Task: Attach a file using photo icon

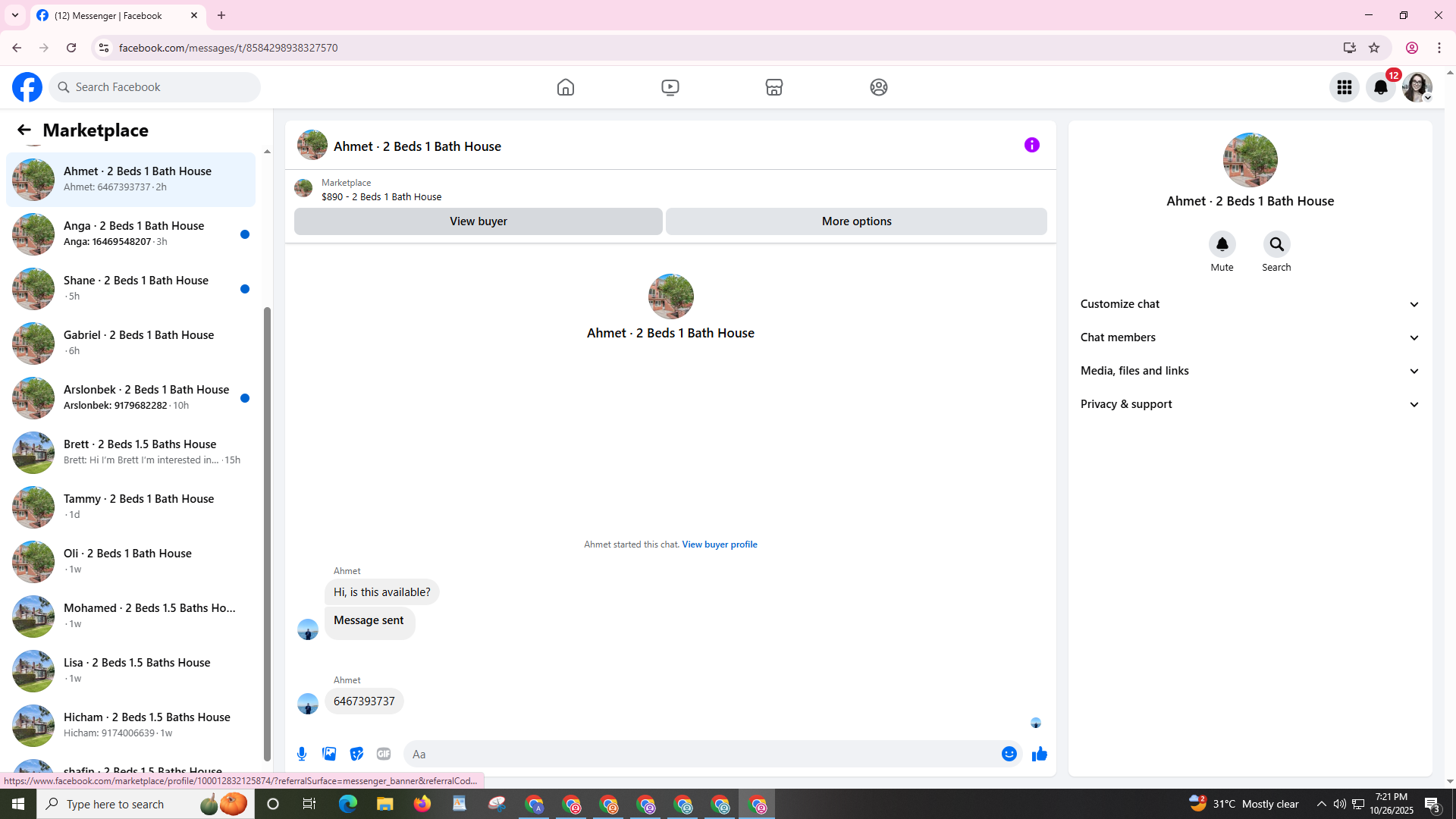Action: [329, 754]
